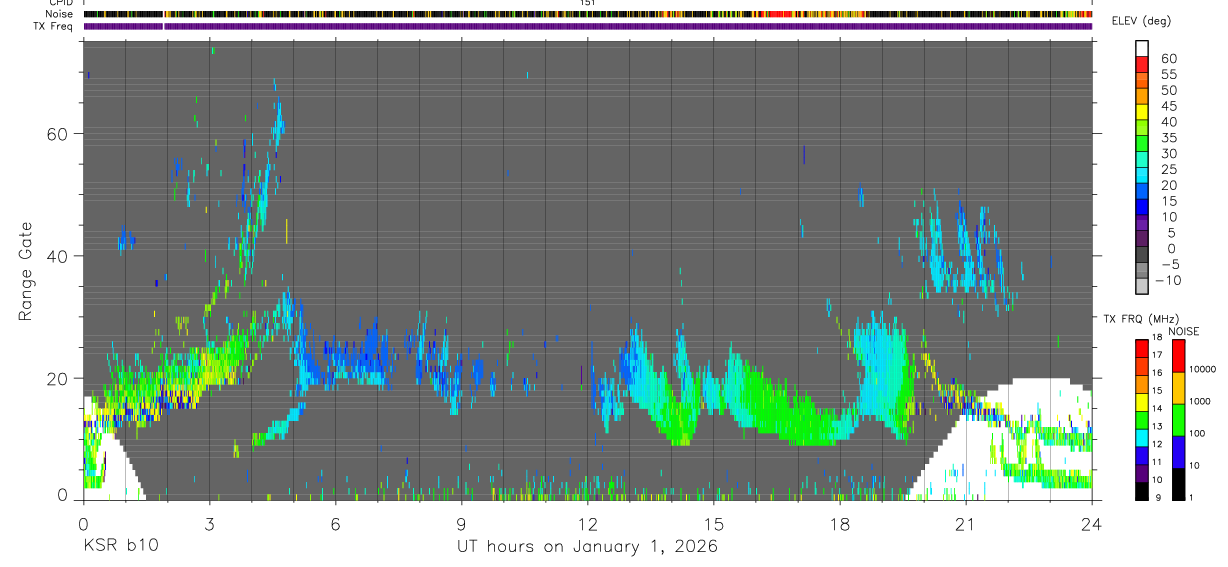Click the '151' CPID value at top
The height and width of the screenshot is (567, 1228).
tap(587, 3)
